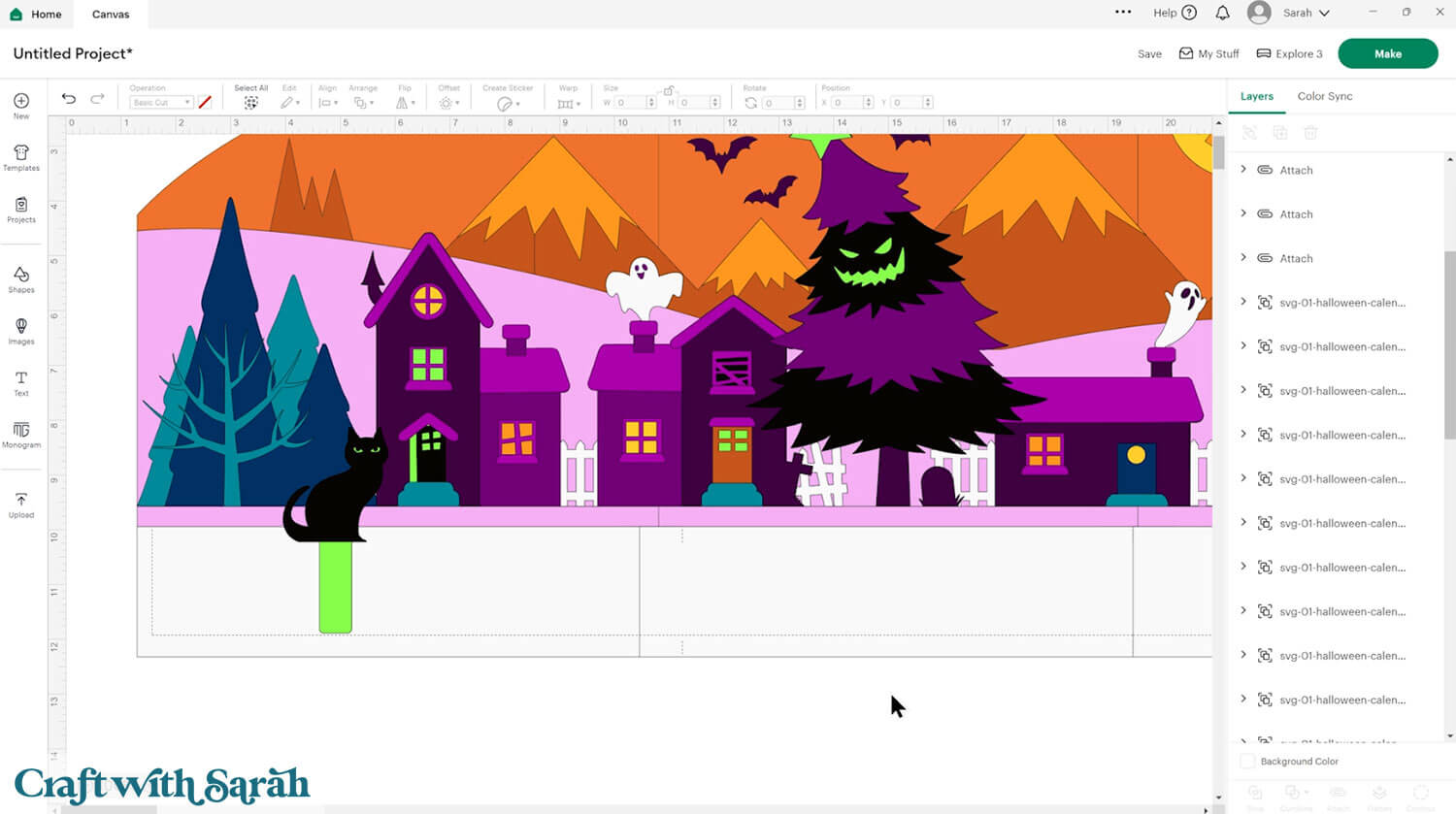Open the notifications bell
Viewport: 1456px width, 814px height.
1222,13
